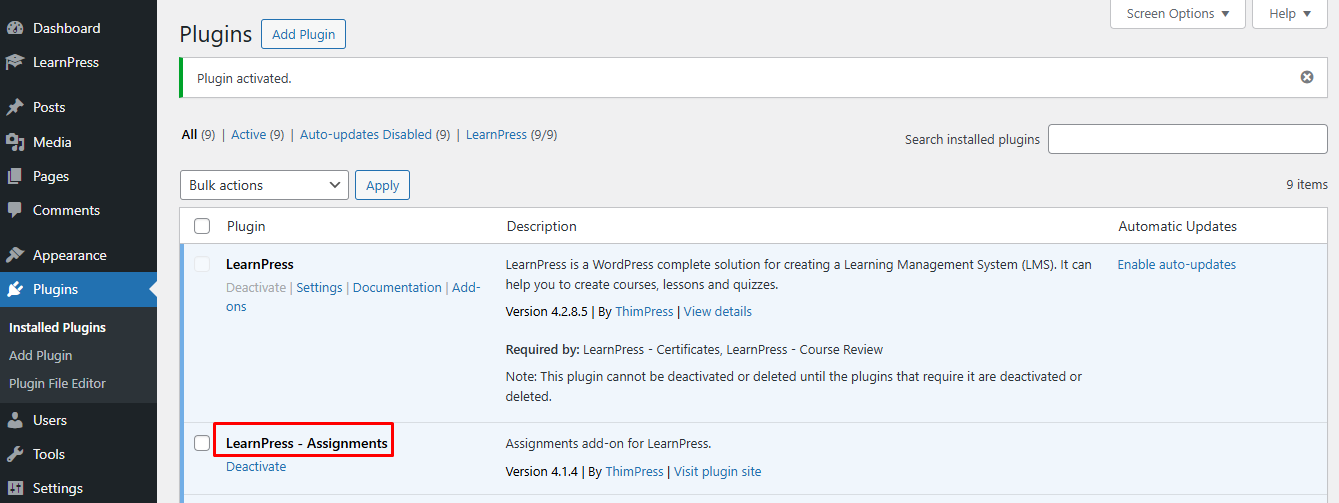The width and height of the screenshot is (1339, 503).
Task: Click the Plugins plug icon
Action: tap(15, 289)
